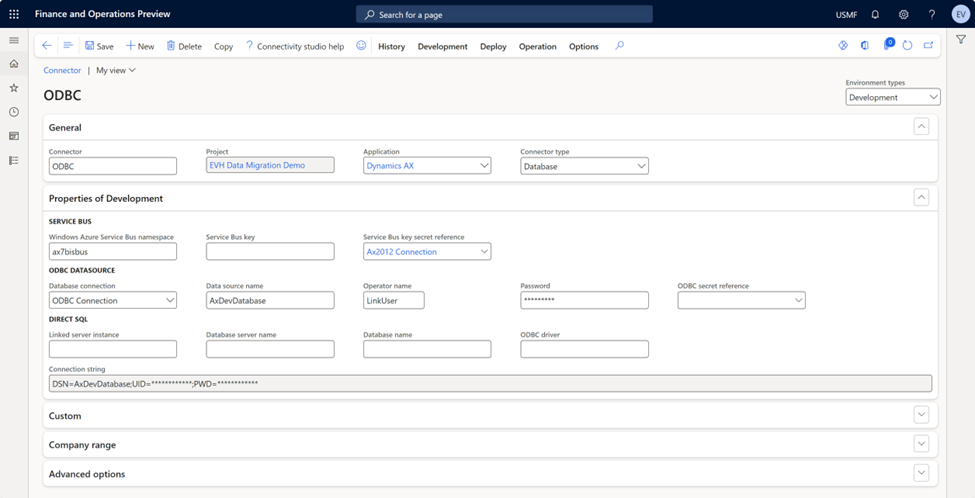Open Workspaces icon in sidebar
975x498 pixels.
pos(14,136)
